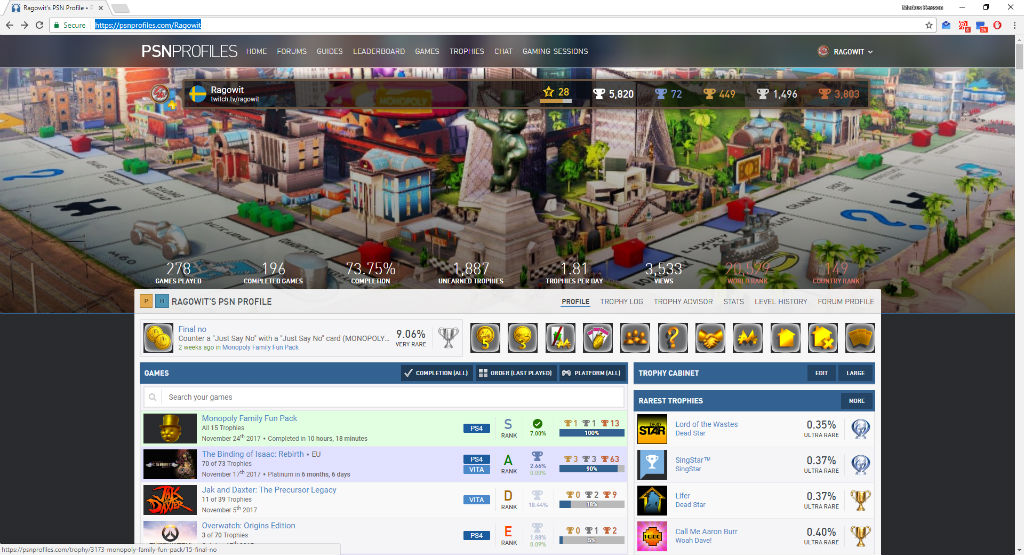Open the Call Me Aaron Burr trophy link
The width and height of the screenshot is (1024, 555).
706,531
